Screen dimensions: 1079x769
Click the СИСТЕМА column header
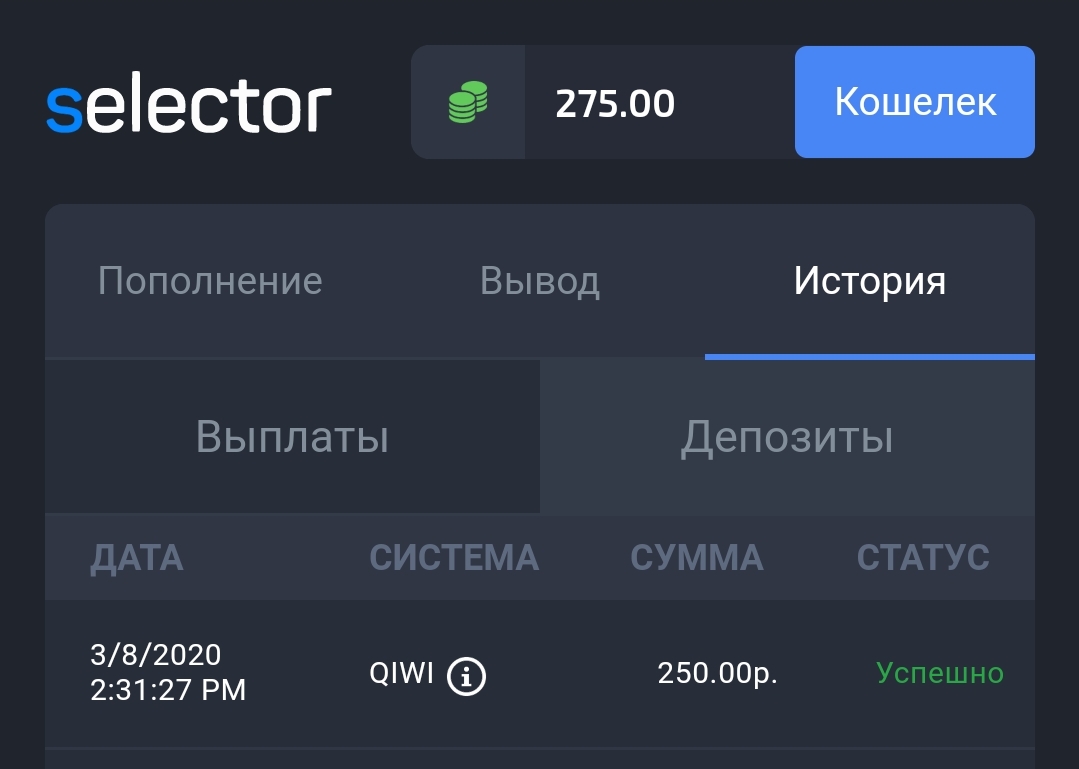tap(454, 557)
